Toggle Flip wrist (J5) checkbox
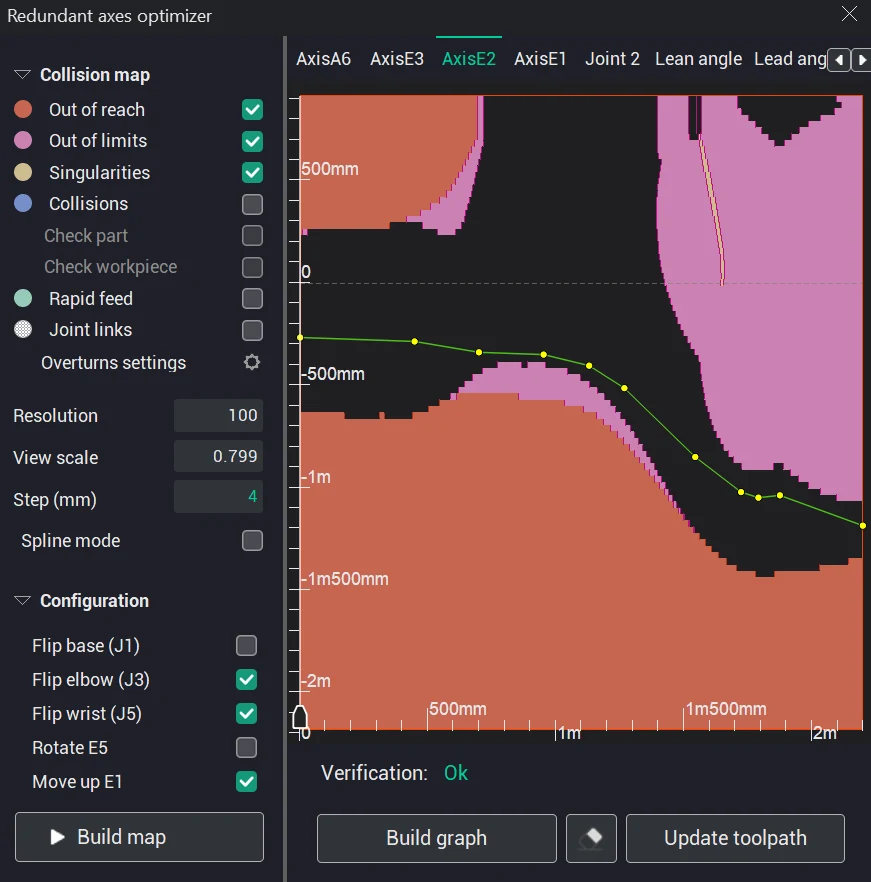This screenshot has height=882, width=871. click(246, 714)
